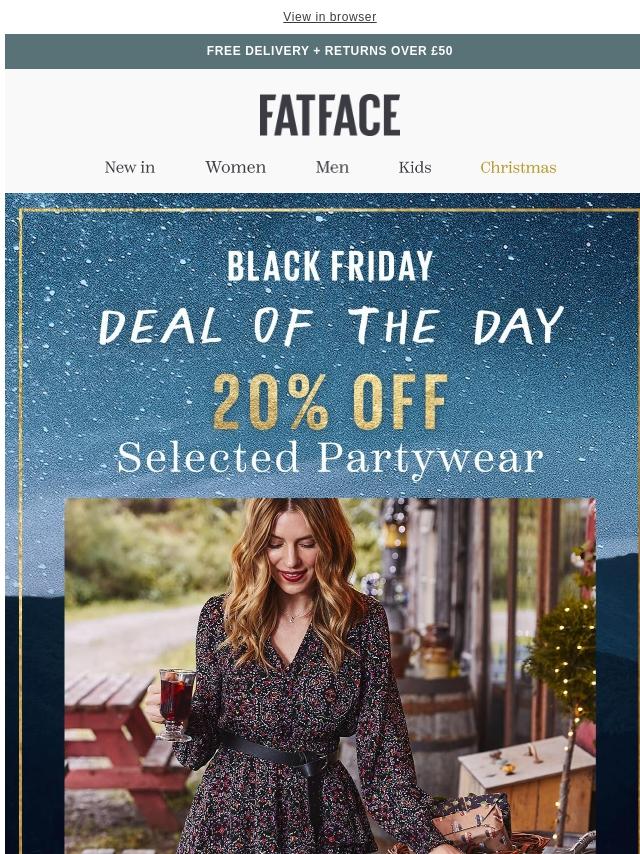
Task: Click the woman in floral dress photo
Action: tap(330, 676)
